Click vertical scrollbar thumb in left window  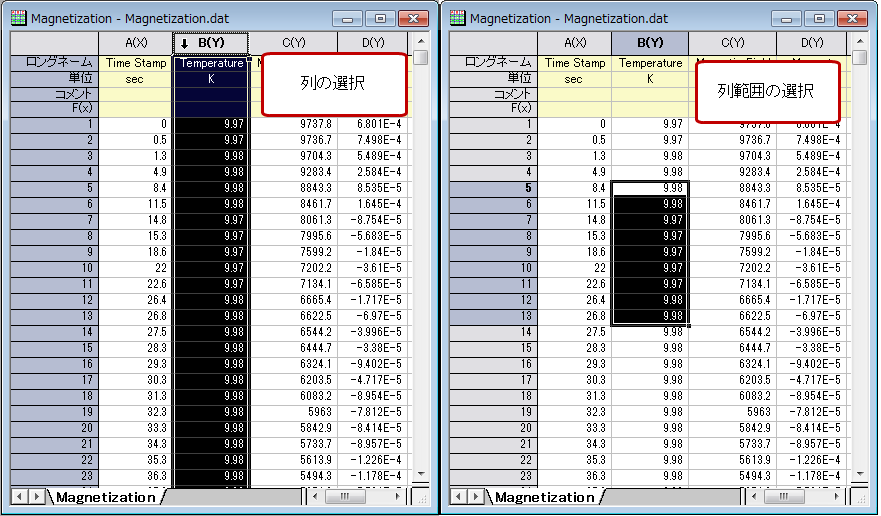point(421,57)
